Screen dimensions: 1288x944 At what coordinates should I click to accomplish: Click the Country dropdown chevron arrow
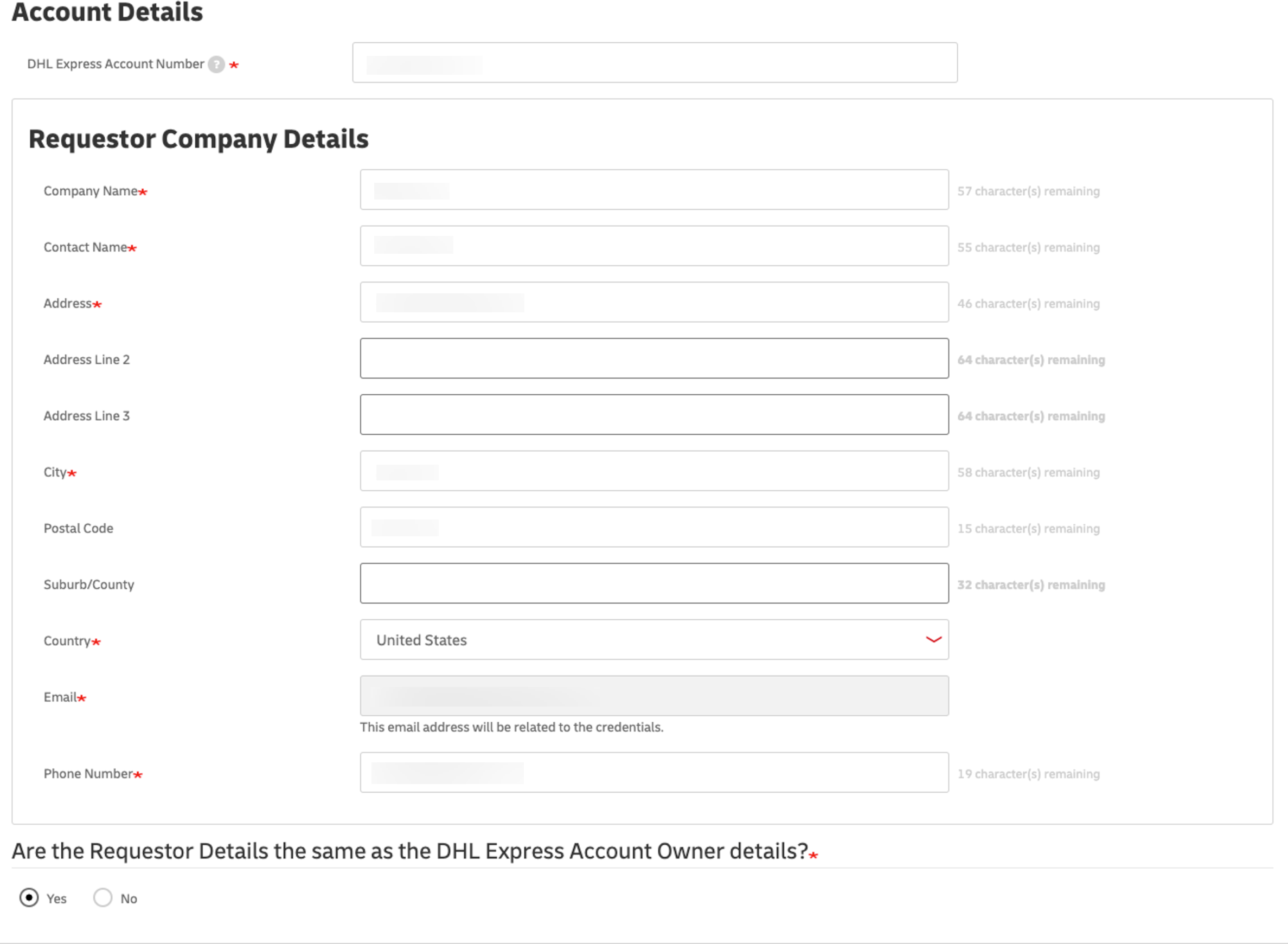tap(933, 639)
